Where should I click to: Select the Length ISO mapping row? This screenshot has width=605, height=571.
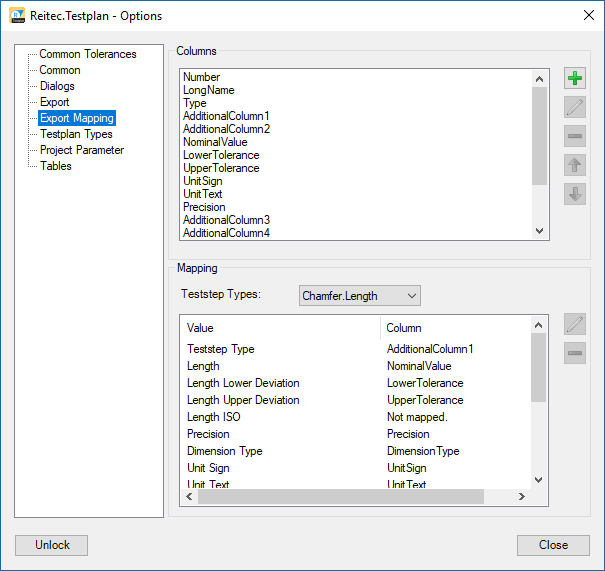click(213, 417)
